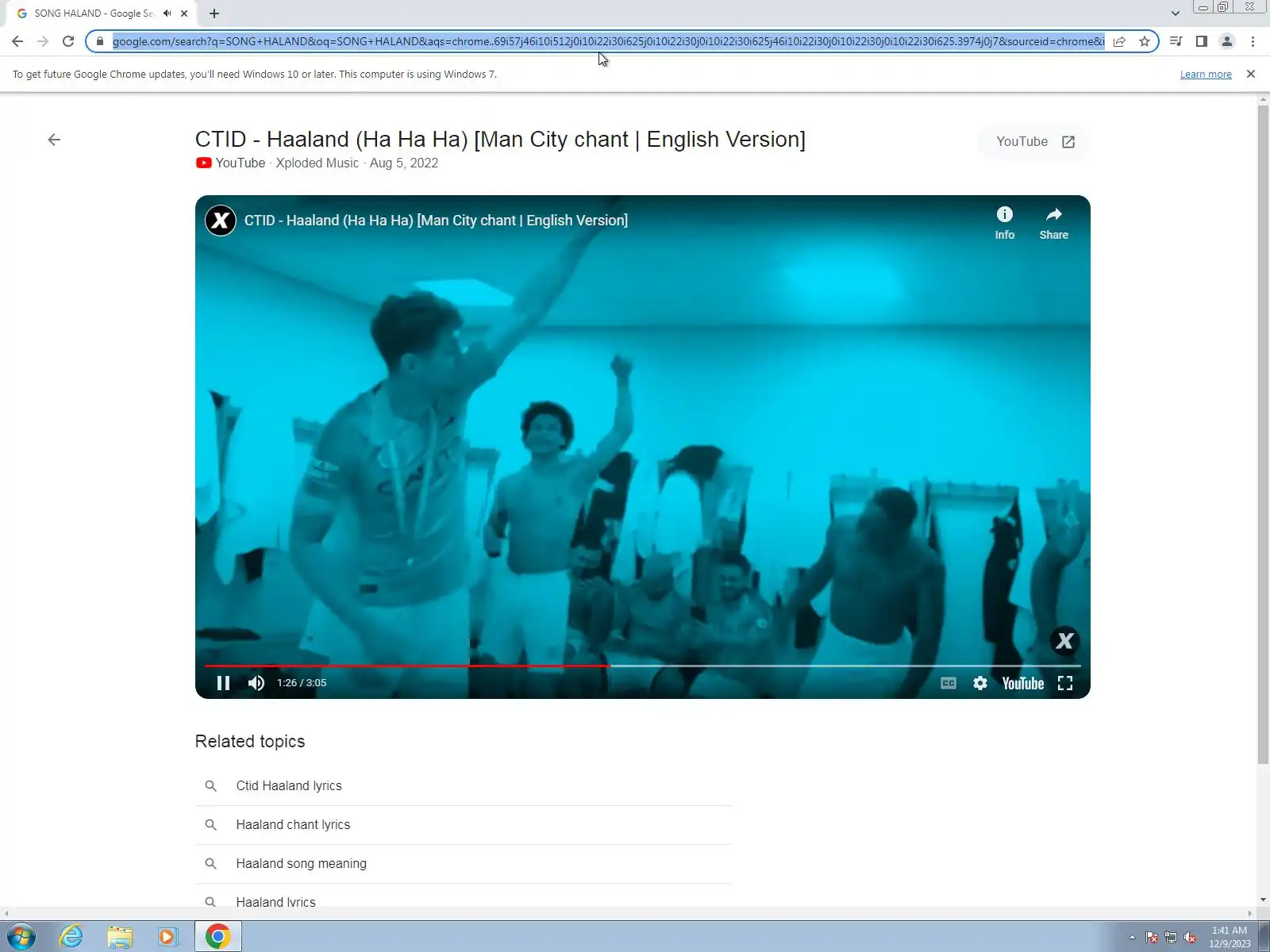This screenshot has width=1270, height=952.
Task: Open the Action Center flag icon
Action: 1152,938
